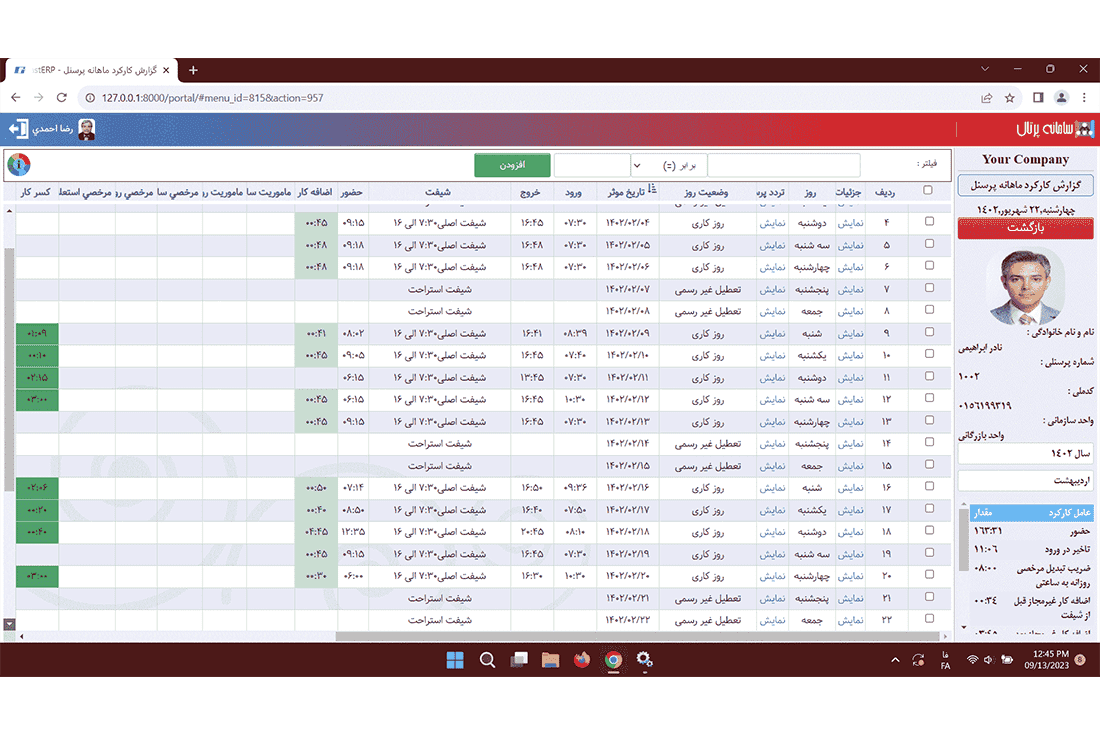Check the checkbox for row 9
The width and height of the screenshot is (1100, 735).
coord(929,333)
